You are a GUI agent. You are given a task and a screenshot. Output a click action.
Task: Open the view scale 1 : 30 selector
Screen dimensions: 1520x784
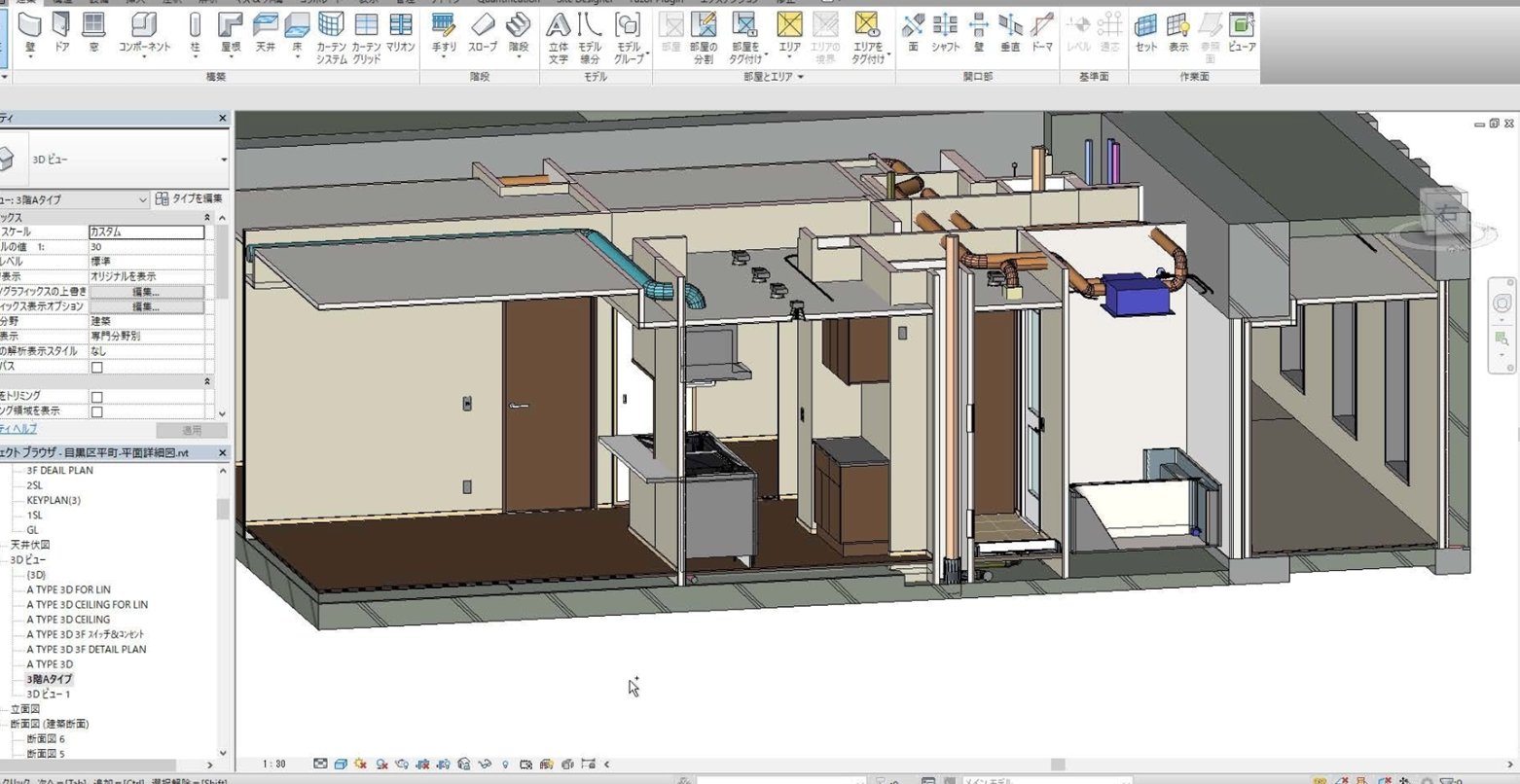[x=274, y=765]
